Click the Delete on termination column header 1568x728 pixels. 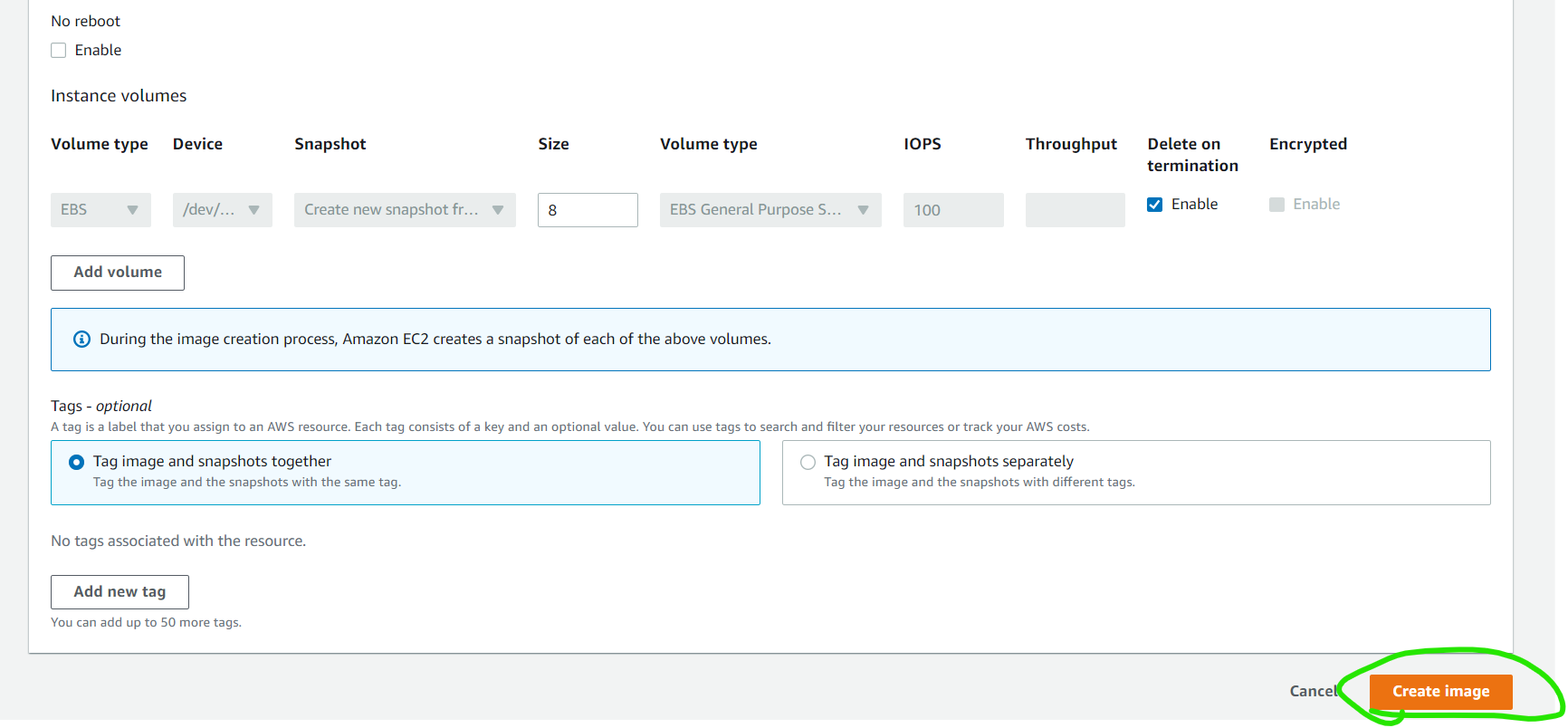pos(1193,155)
